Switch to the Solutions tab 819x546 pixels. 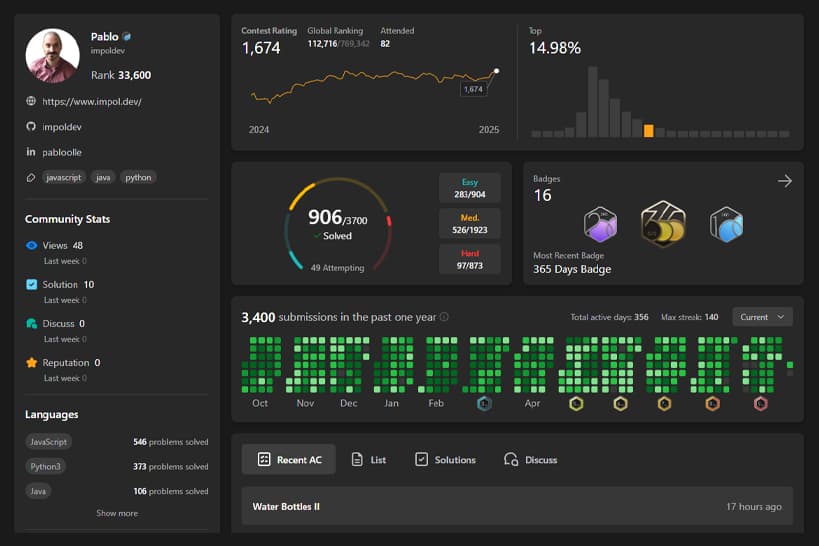(x=445, y=459)
